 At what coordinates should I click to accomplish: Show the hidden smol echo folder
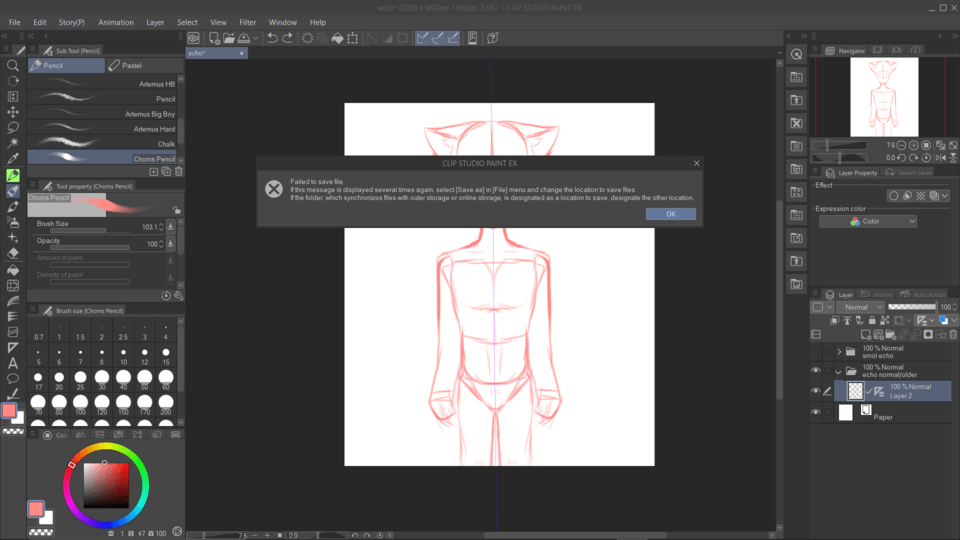816,351
